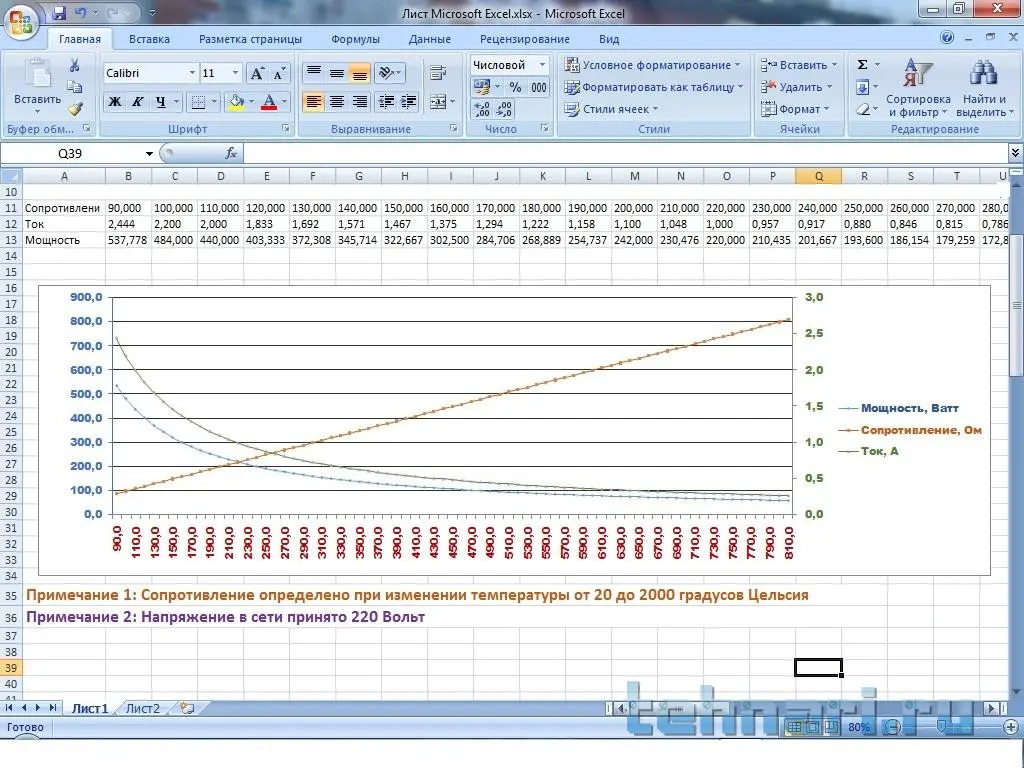Select column Q header

coord(818,176)
